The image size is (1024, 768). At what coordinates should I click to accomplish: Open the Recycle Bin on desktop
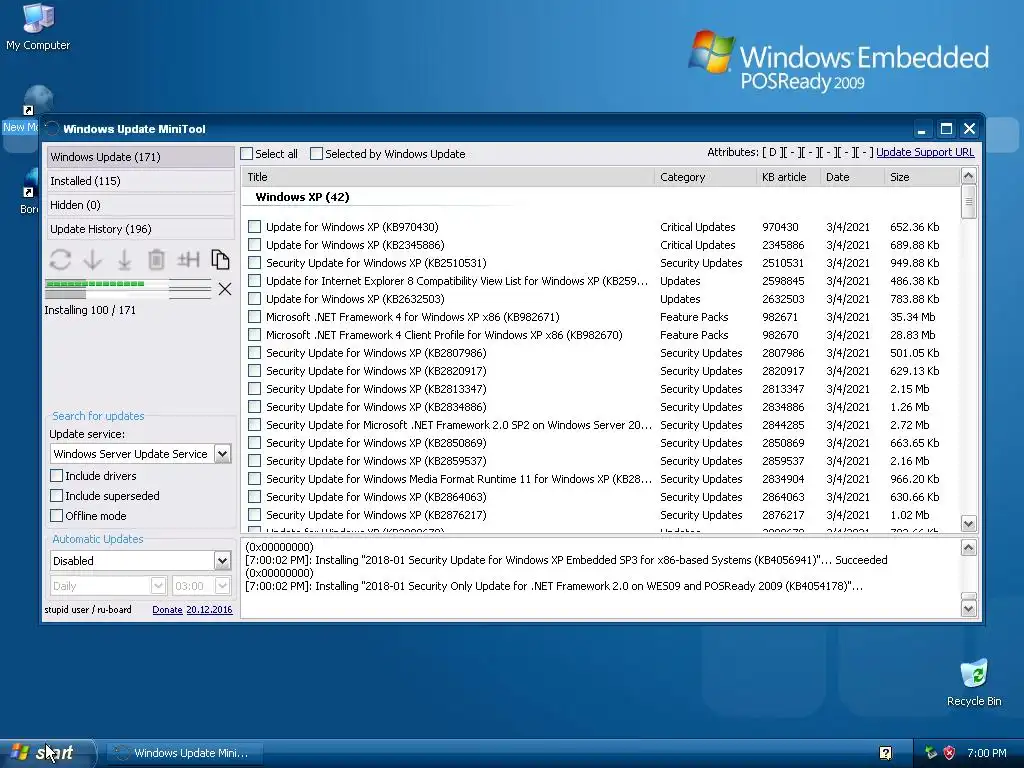click(974, 682)
